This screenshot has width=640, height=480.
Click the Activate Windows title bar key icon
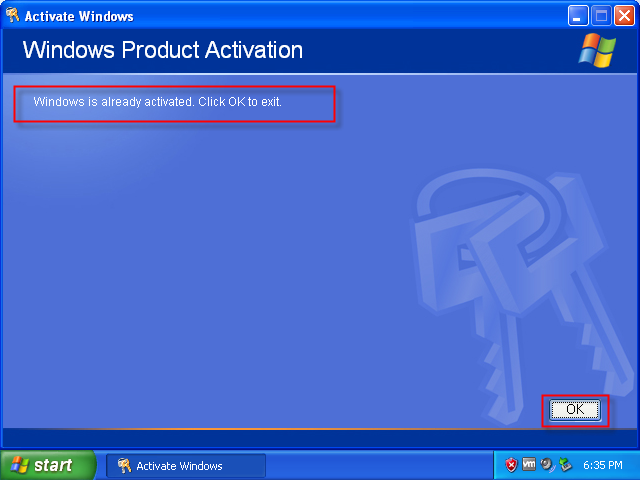pos(13,15)
